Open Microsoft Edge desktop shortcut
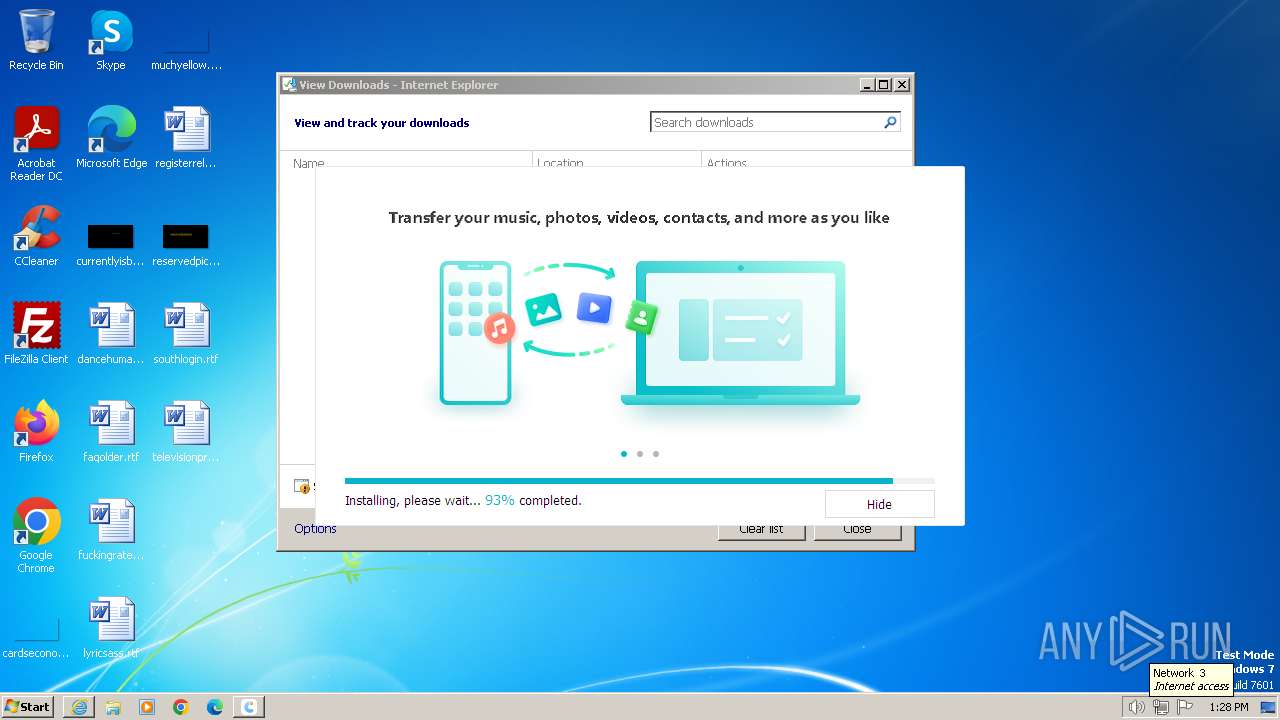 [x=111, y=138]
